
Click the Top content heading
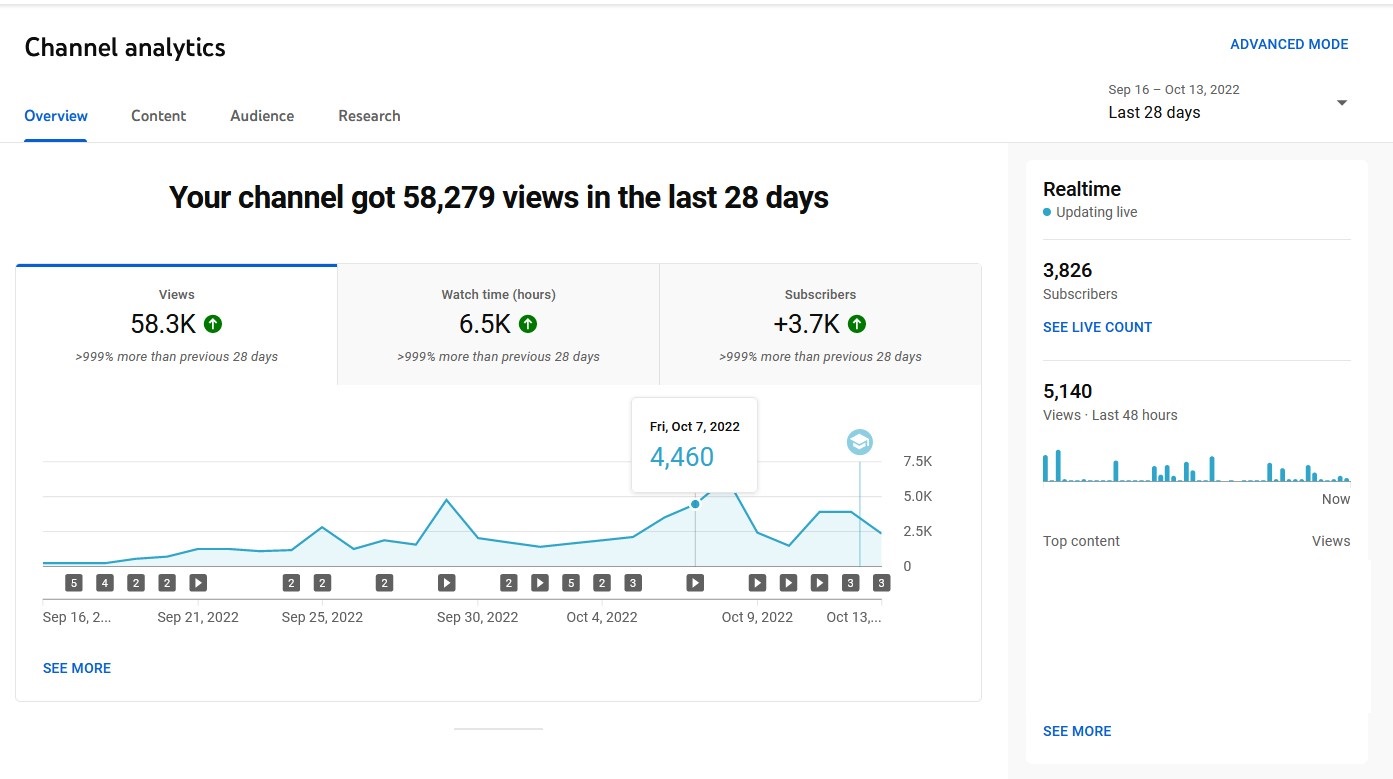(x=1081, y=541)
